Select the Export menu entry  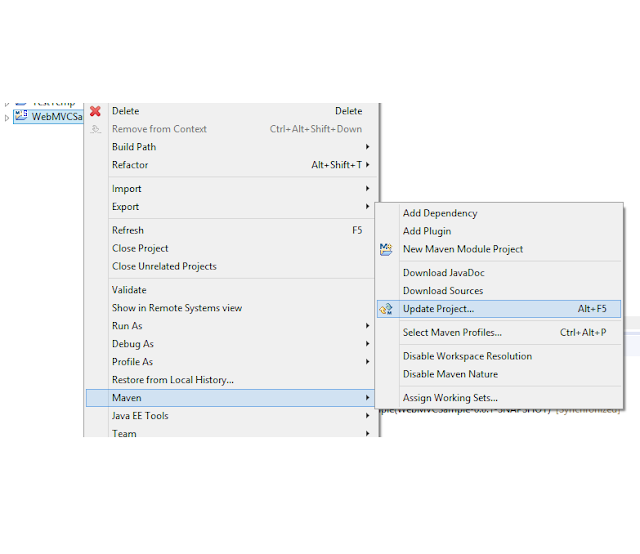230,206
